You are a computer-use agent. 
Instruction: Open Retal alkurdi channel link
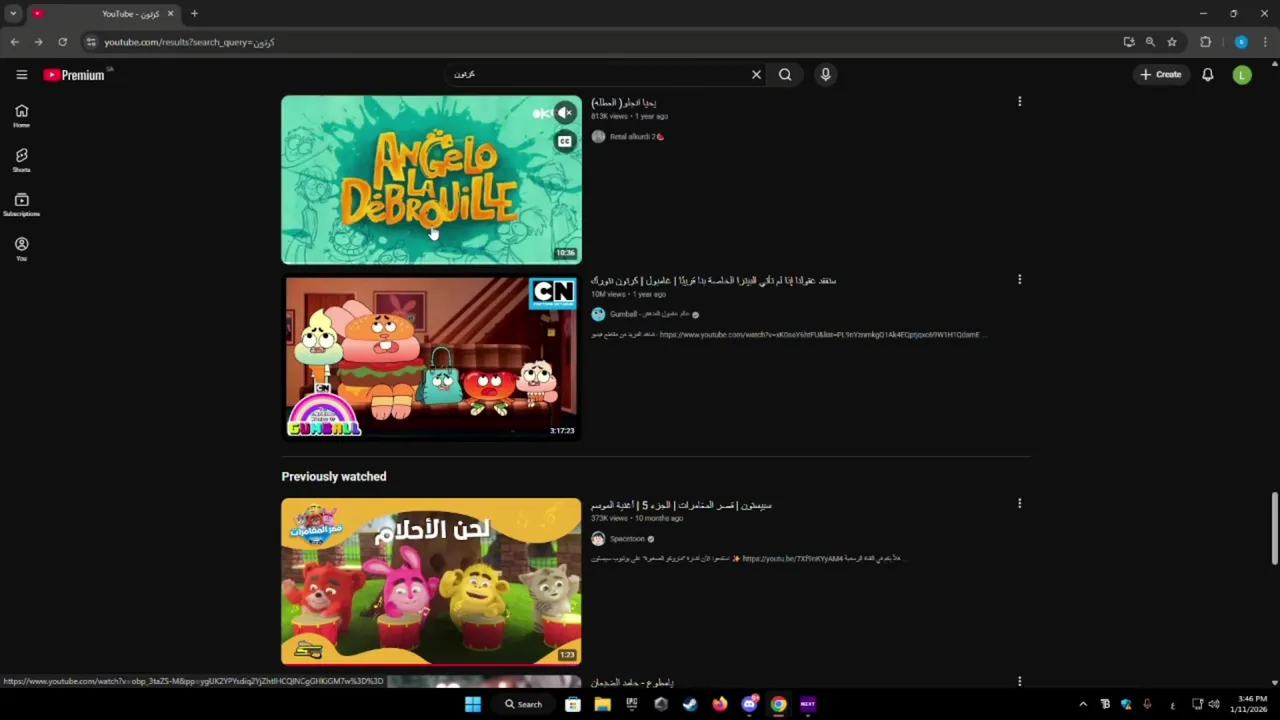tap(637, 137)
